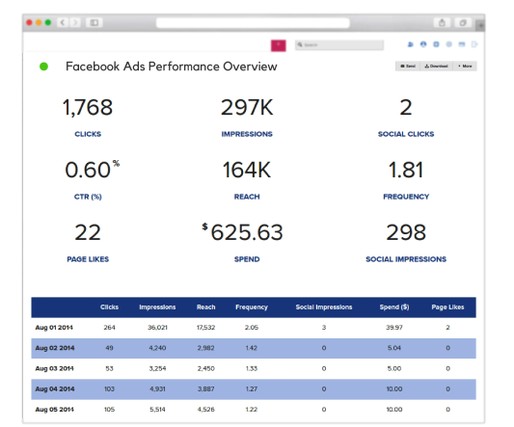514x427 pixels.
Task: Toggle browser sidebar view icon
Action: tap(94, 22)
